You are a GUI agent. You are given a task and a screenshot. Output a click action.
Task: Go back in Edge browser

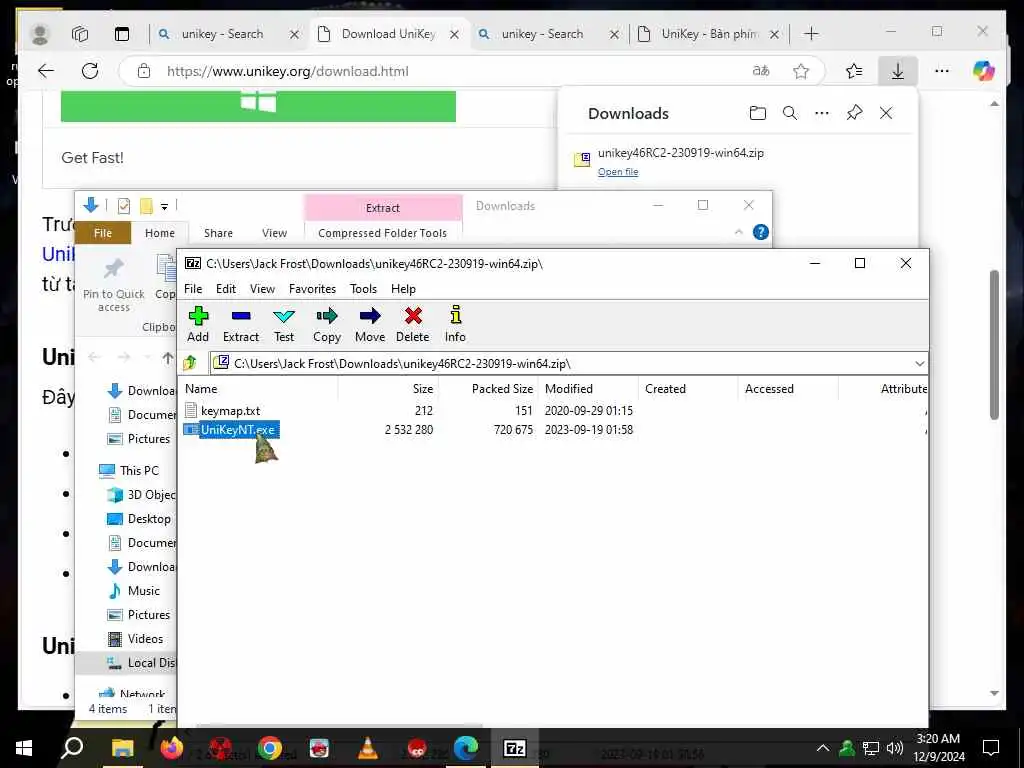pos(46,71)
